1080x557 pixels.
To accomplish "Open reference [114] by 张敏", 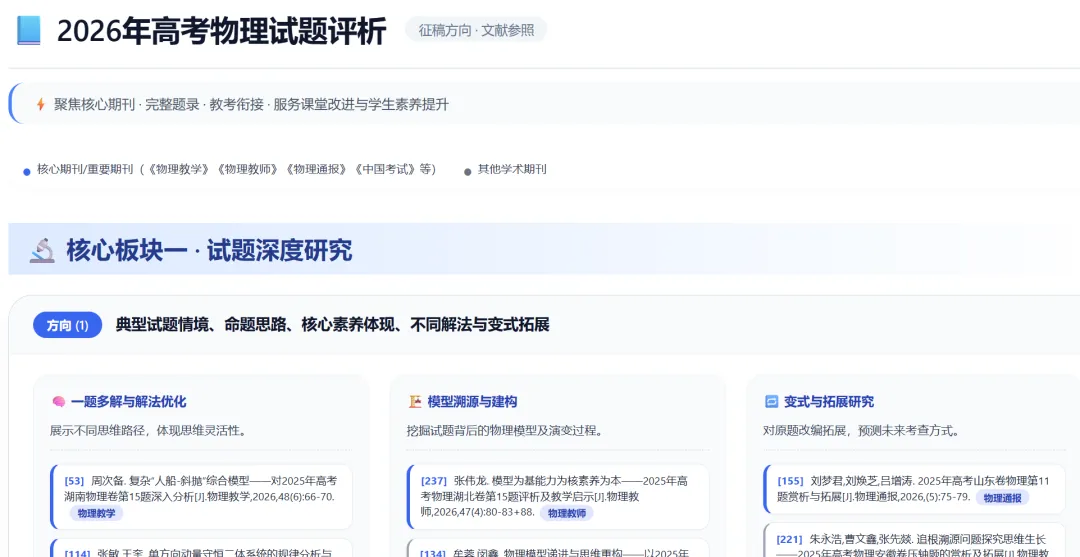I will [201, 548].
